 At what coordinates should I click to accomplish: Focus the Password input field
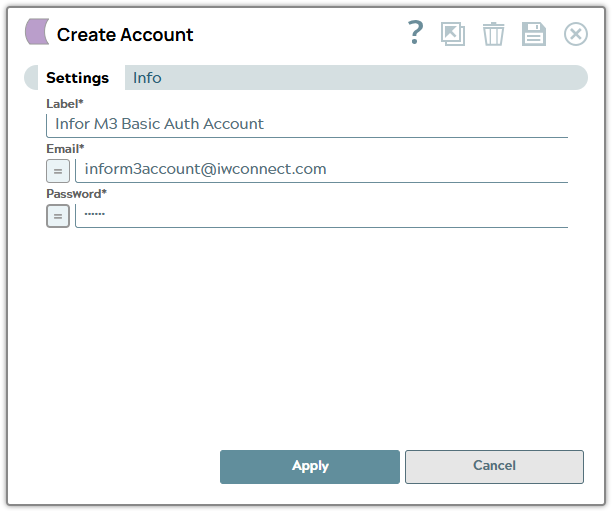click(322, 215)
